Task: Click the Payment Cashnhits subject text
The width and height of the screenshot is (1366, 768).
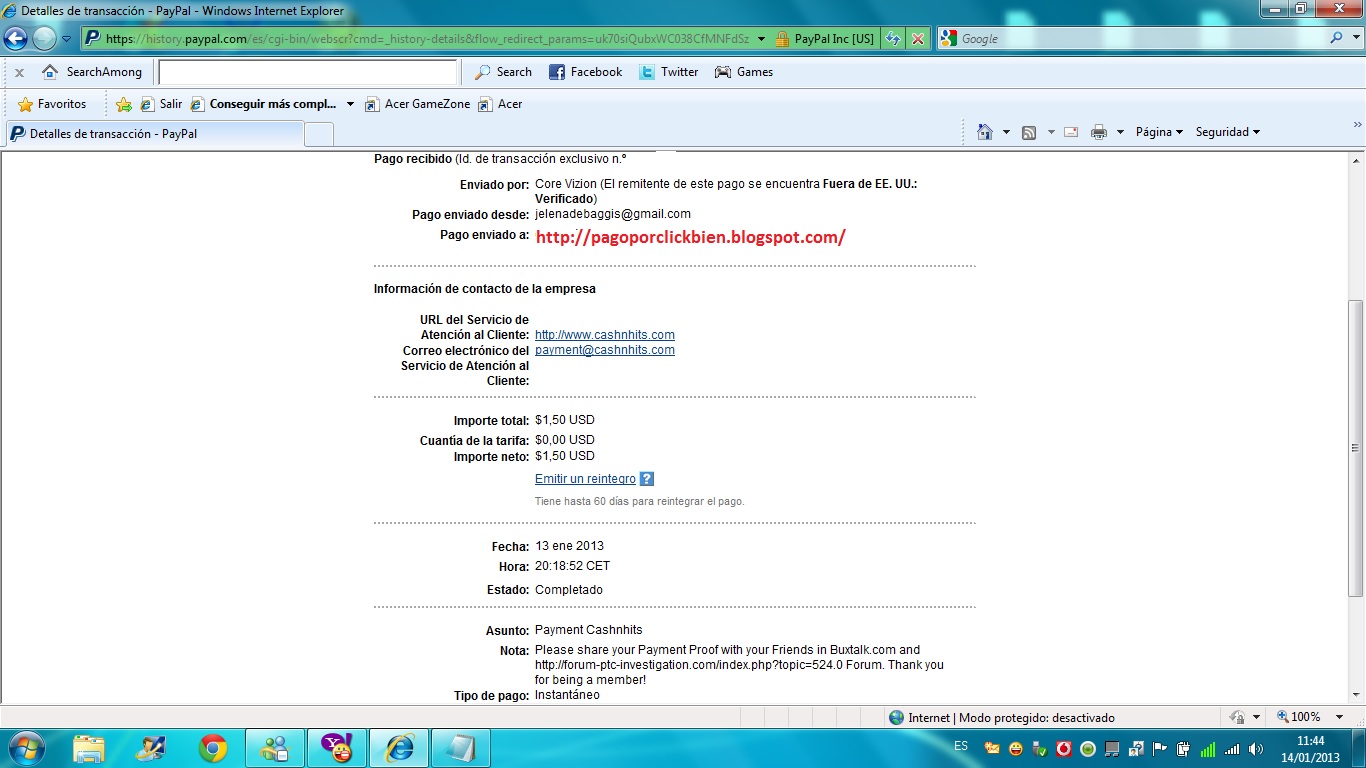Action: [x=589, y=630]
